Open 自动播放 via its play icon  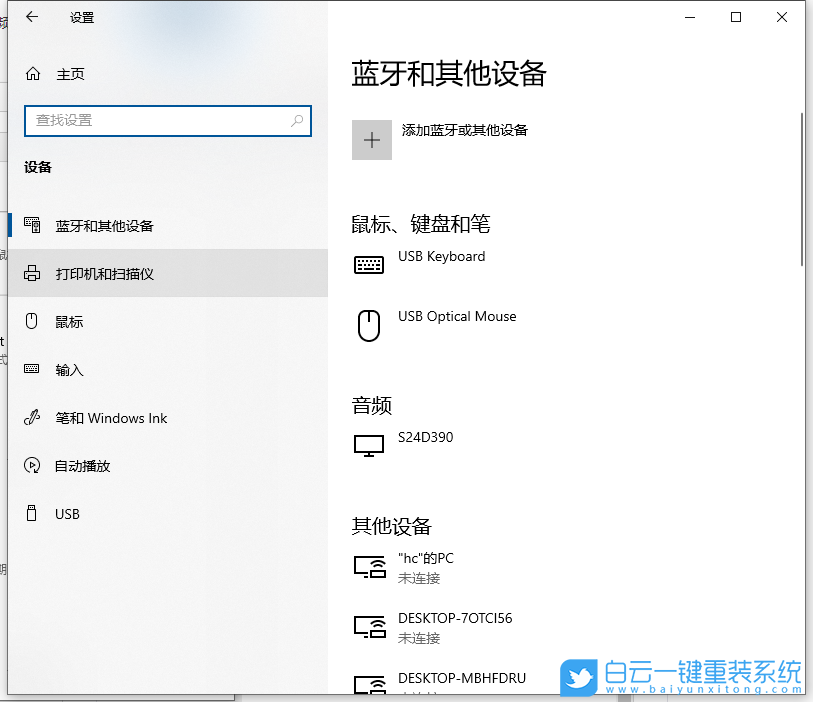point(32,465)
